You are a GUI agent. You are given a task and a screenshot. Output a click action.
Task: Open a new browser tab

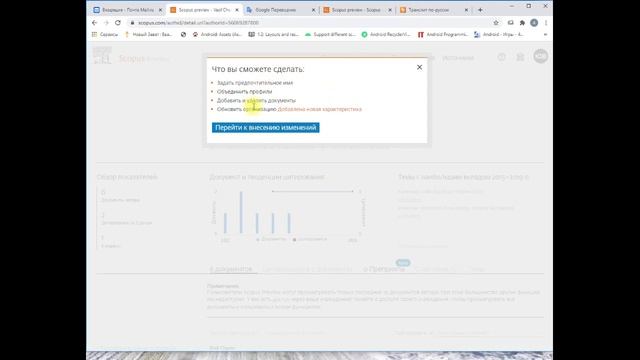coord(480,10)
